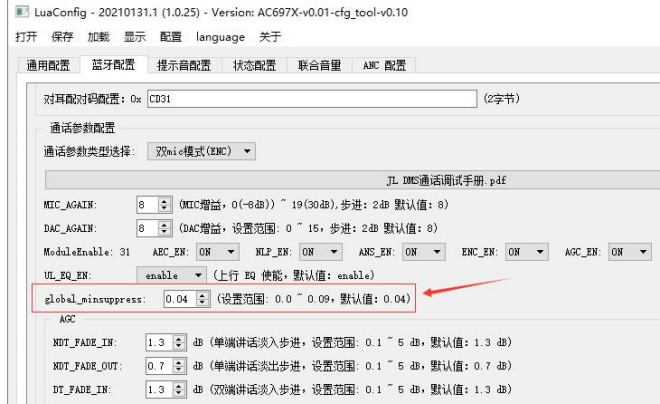Click the global_minsuppress range hint text
The image size is (660, 404).
pos(314,299)
